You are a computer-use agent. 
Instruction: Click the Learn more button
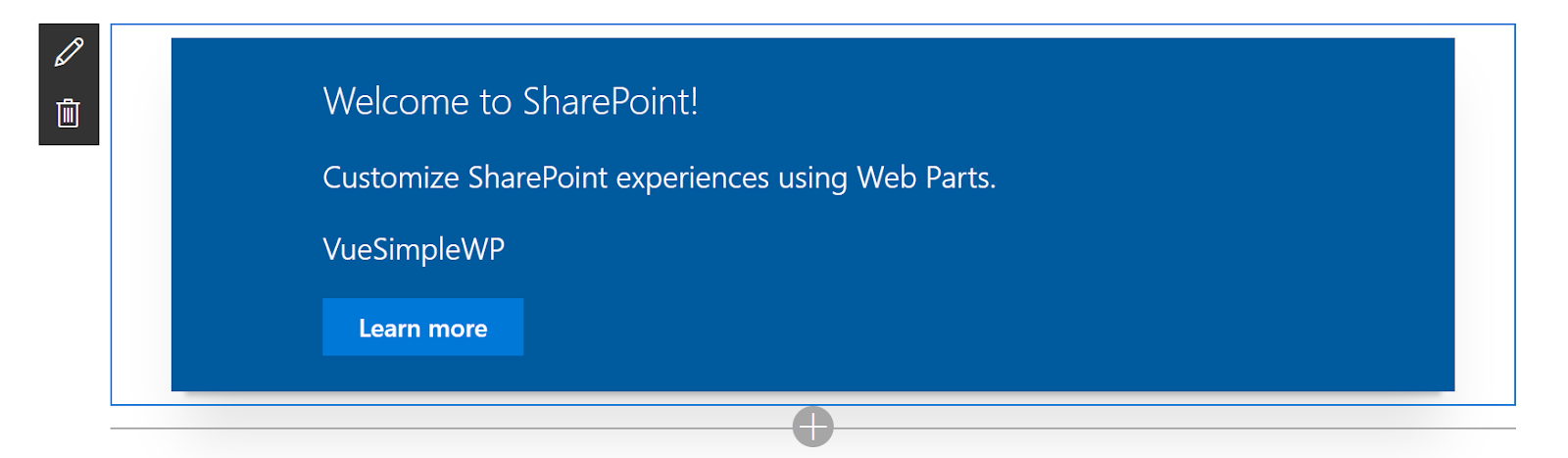[x=422, y=327]
